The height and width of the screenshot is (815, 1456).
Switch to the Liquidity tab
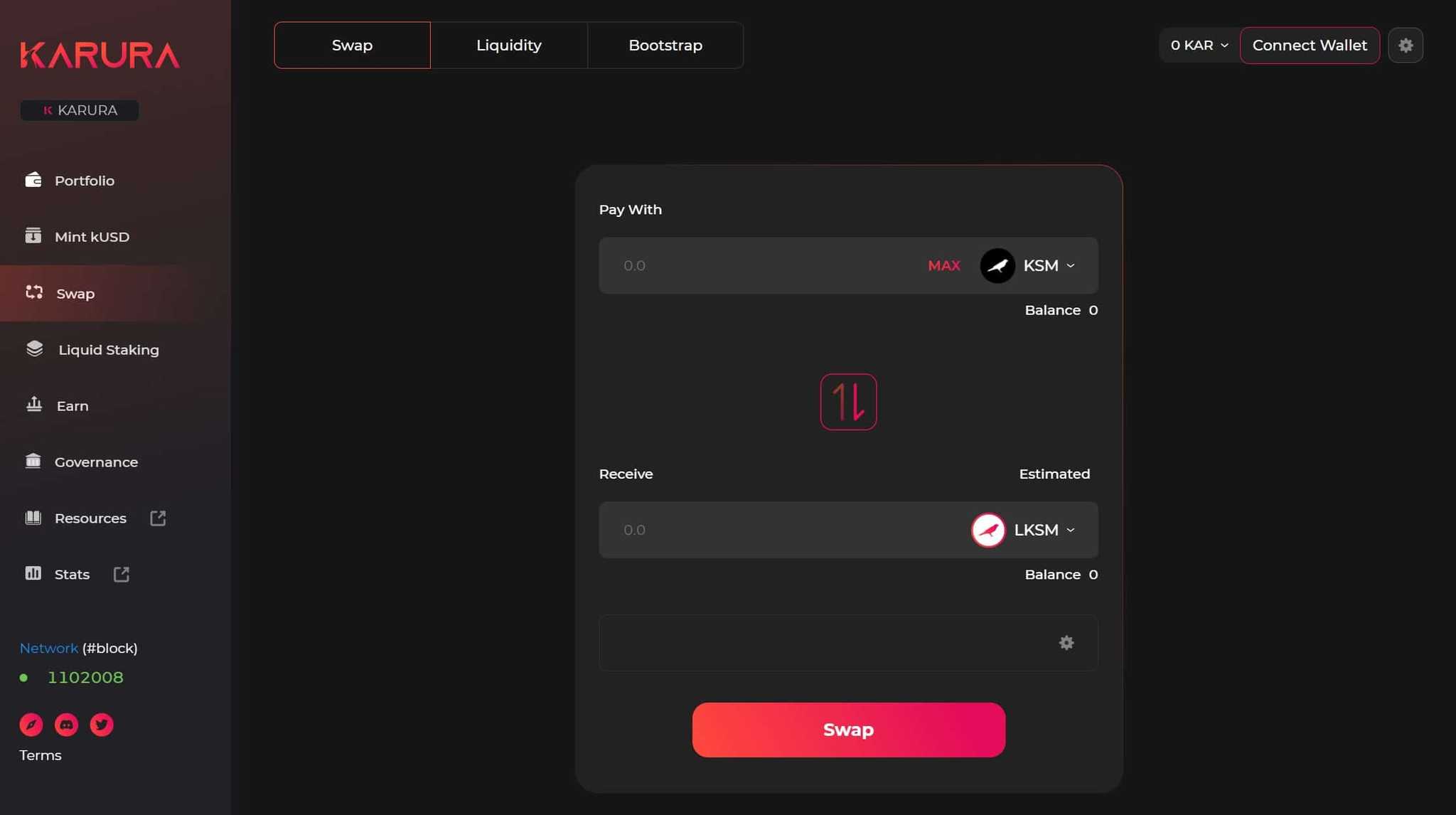[x=508, y=45]
